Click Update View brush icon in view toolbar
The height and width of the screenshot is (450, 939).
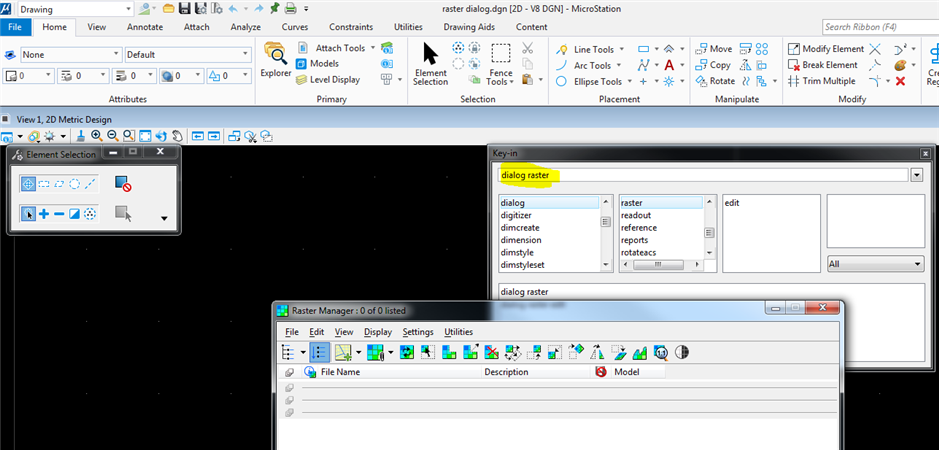(x=81, y=137)
